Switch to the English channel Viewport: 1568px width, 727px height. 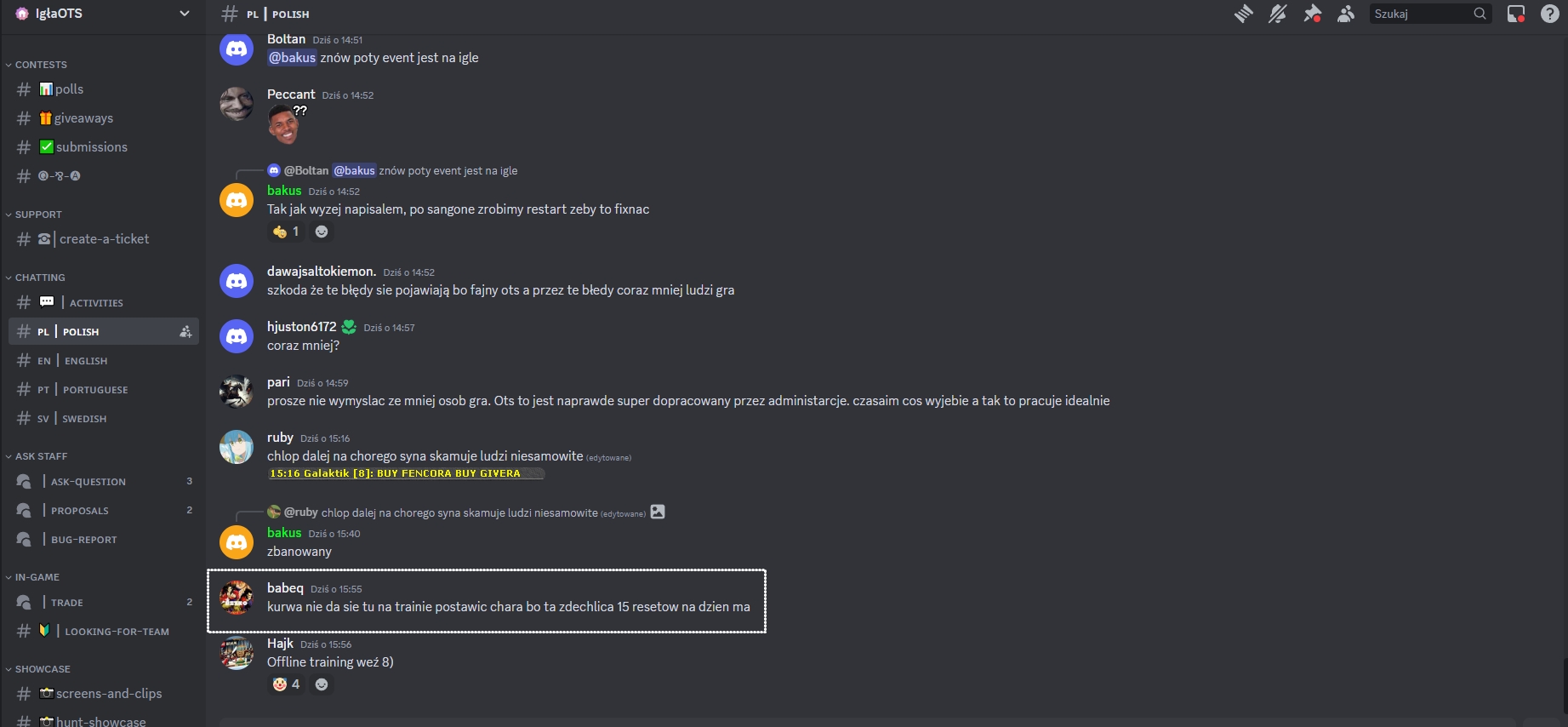(85, 361)
